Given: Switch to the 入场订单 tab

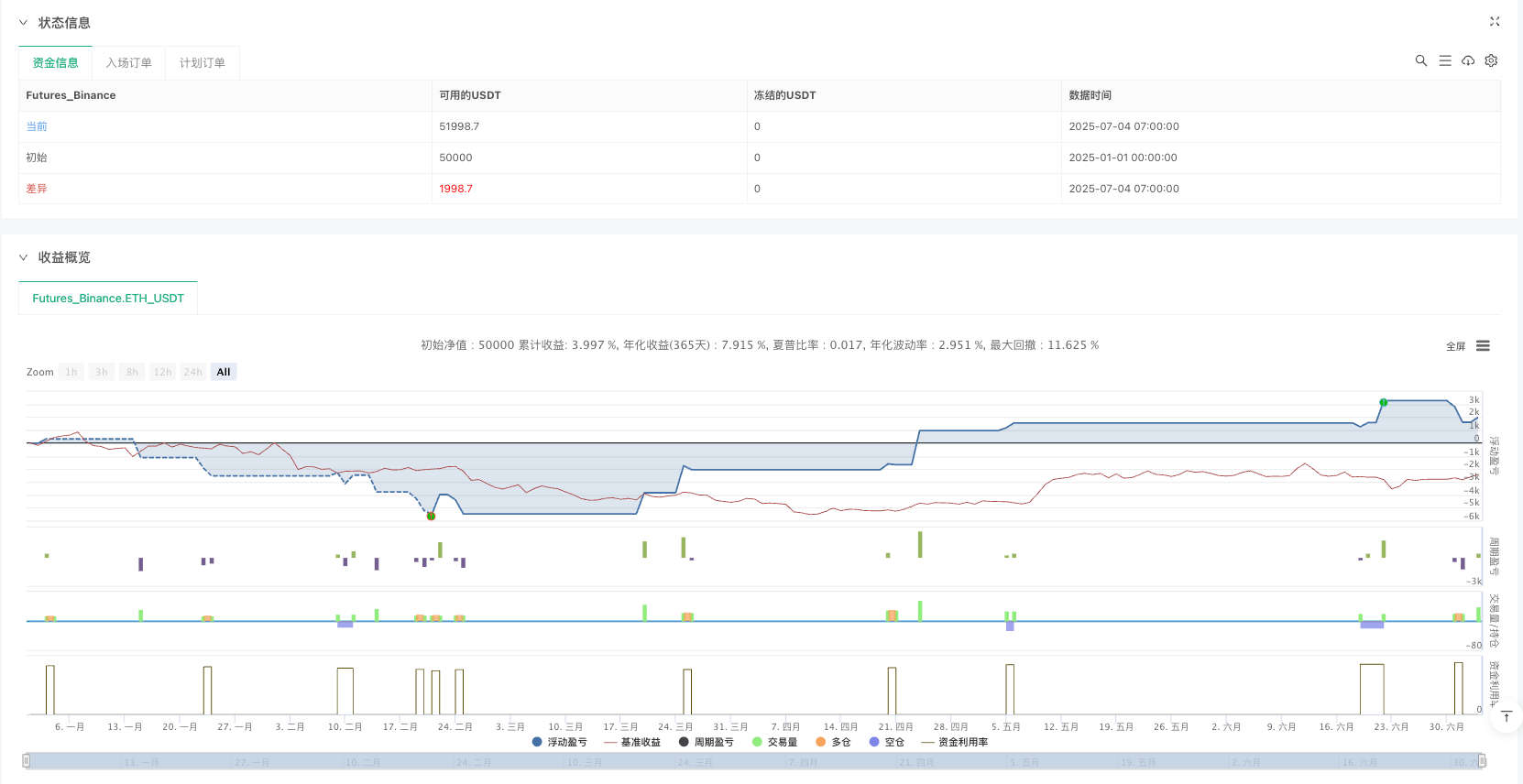Looking at the screenshot, I should pos(128,63).
